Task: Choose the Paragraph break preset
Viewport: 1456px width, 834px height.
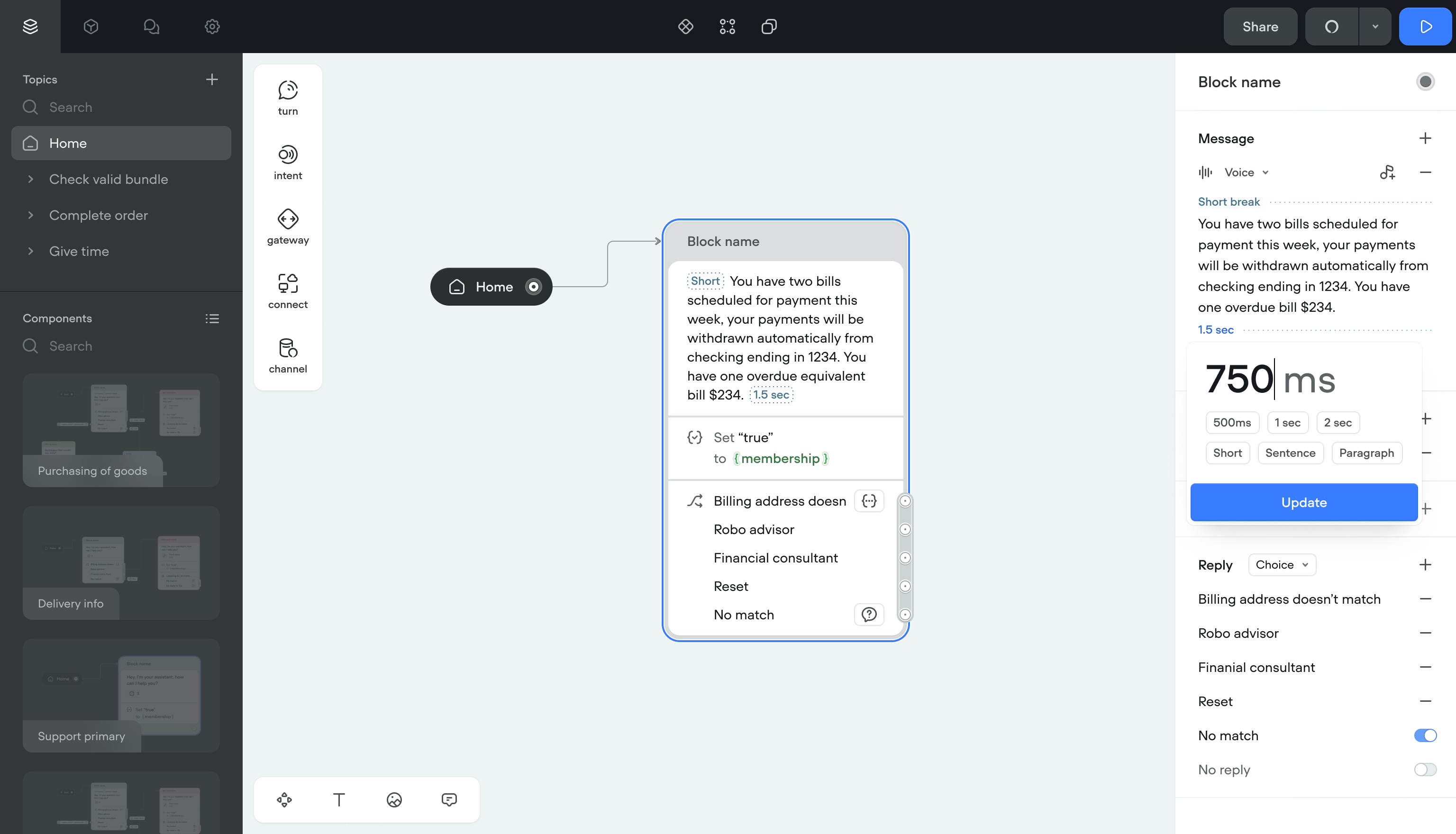Action: (x=1366, y=453)
